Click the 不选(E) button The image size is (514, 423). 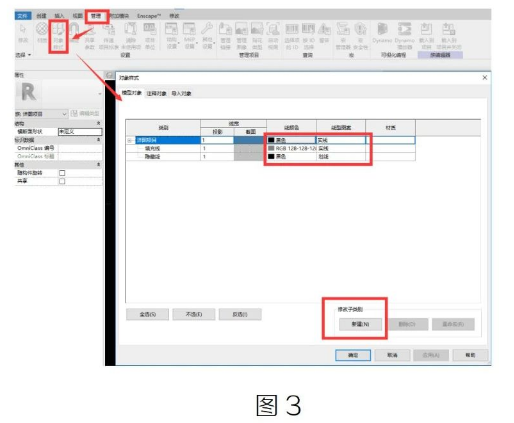194,314
